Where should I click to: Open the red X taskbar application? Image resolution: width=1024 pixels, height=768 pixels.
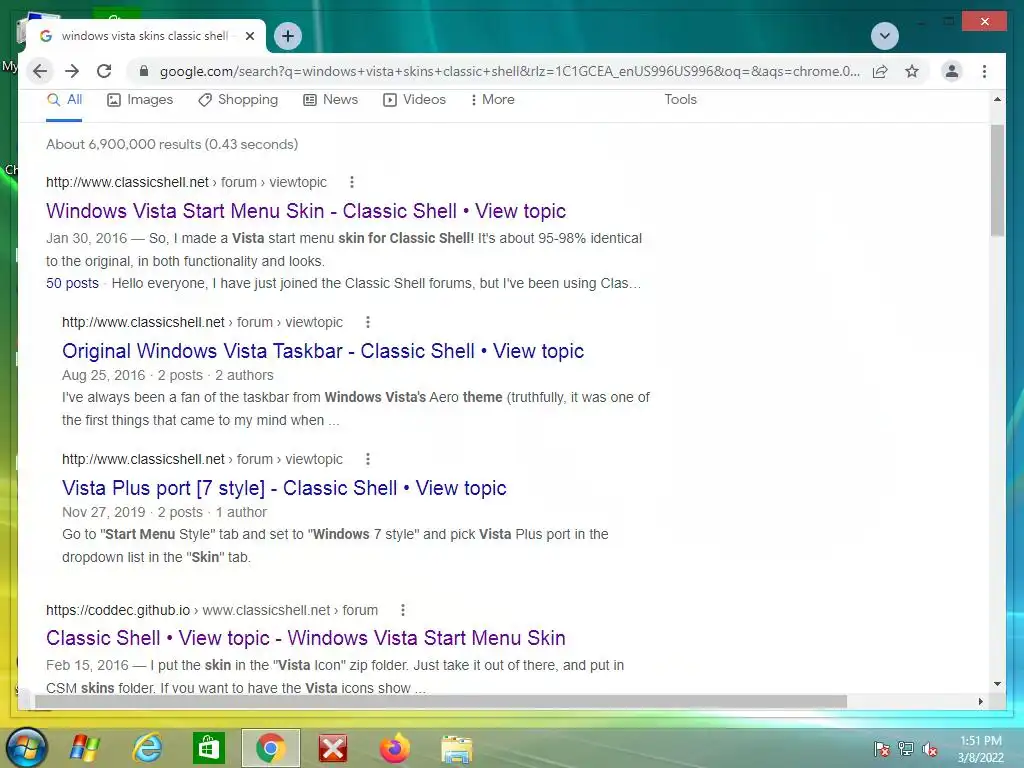333,748
